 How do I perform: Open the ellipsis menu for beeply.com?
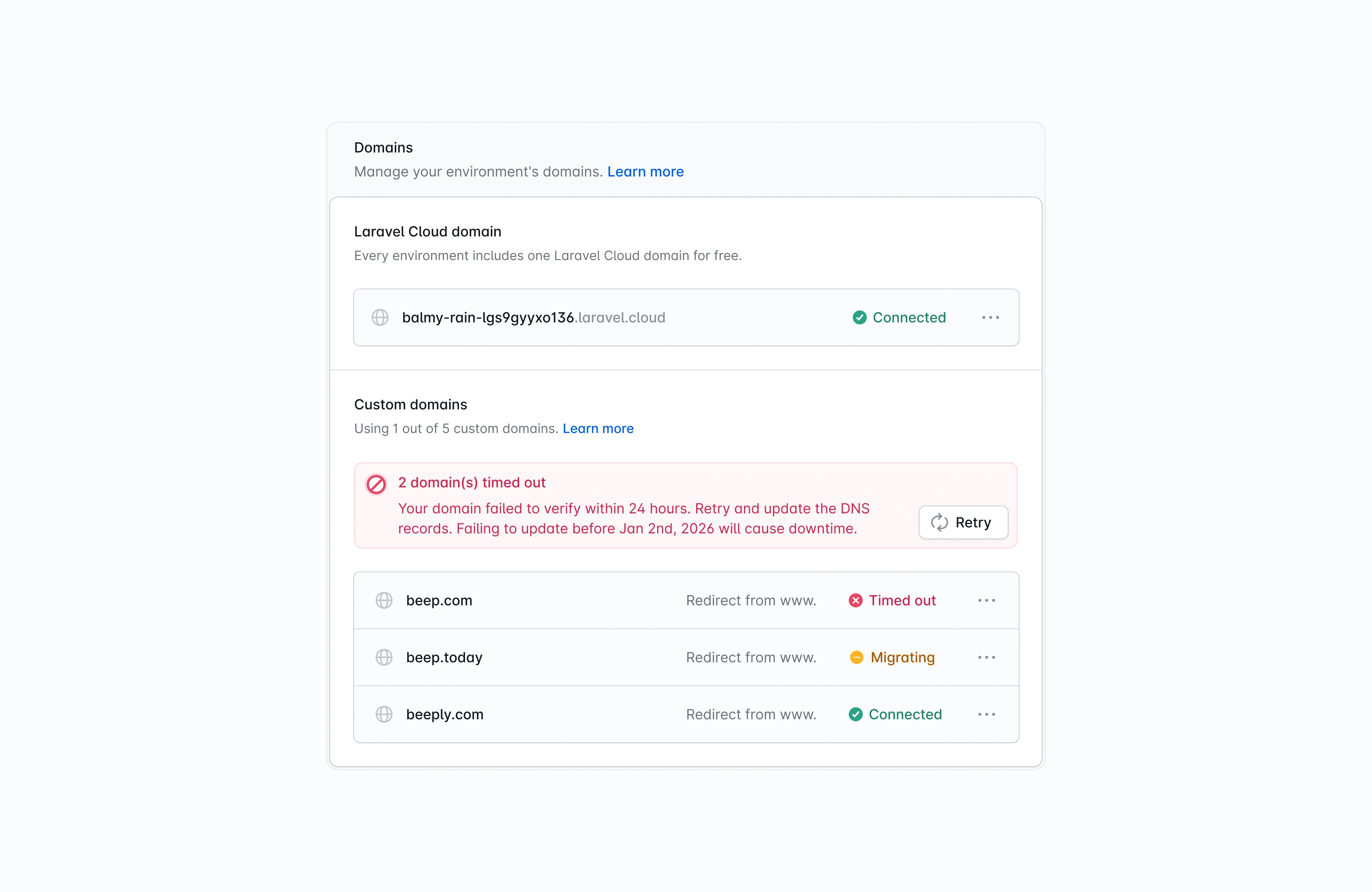tap(987, 714)
